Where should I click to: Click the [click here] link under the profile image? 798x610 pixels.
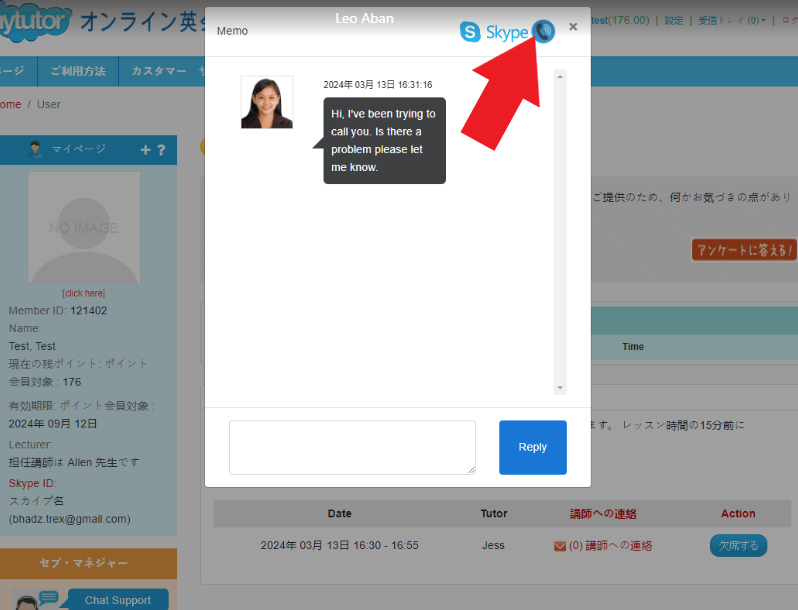(83, 293)
